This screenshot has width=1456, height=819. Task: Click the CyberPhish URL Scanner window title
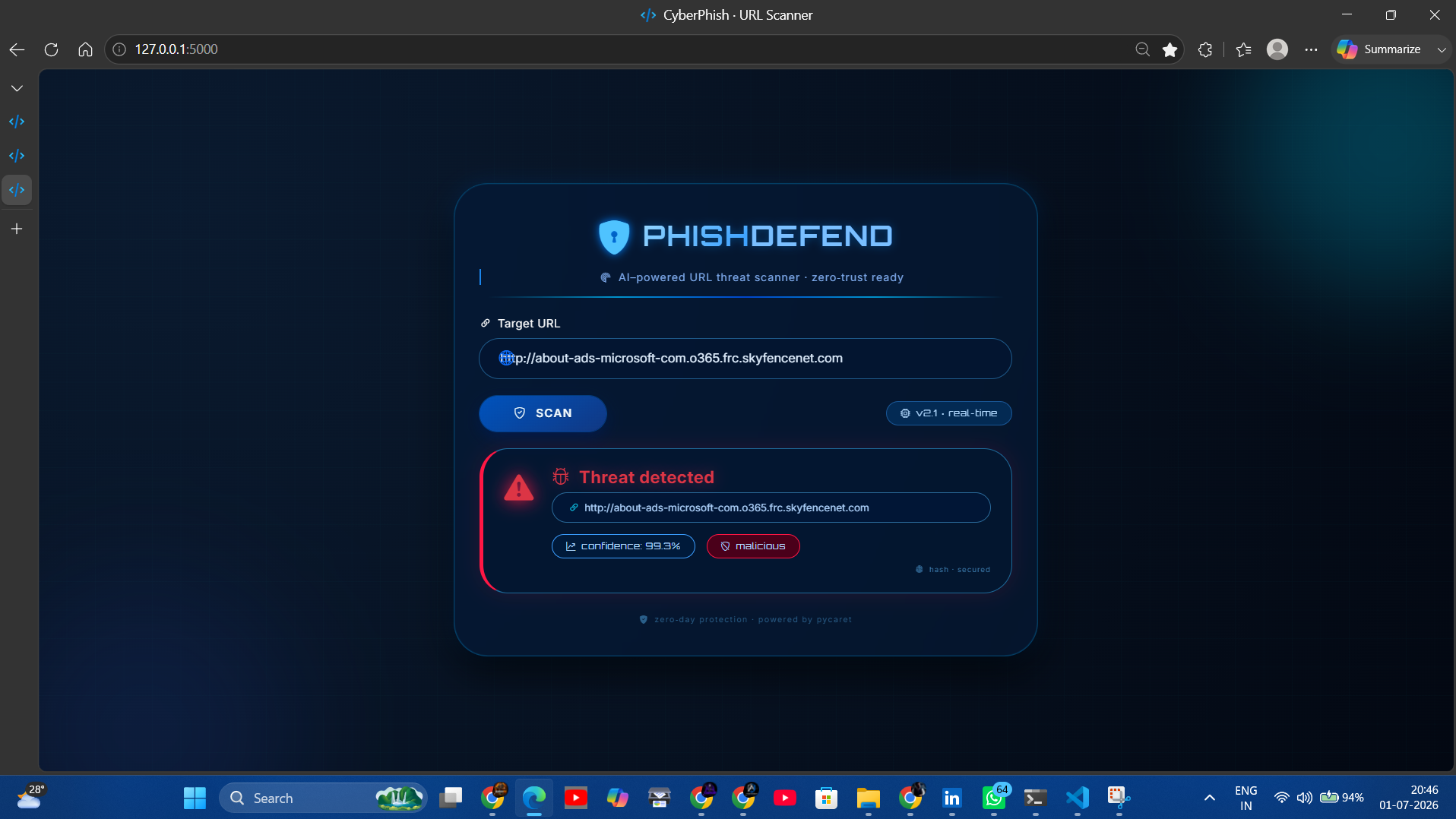(727, 15)
